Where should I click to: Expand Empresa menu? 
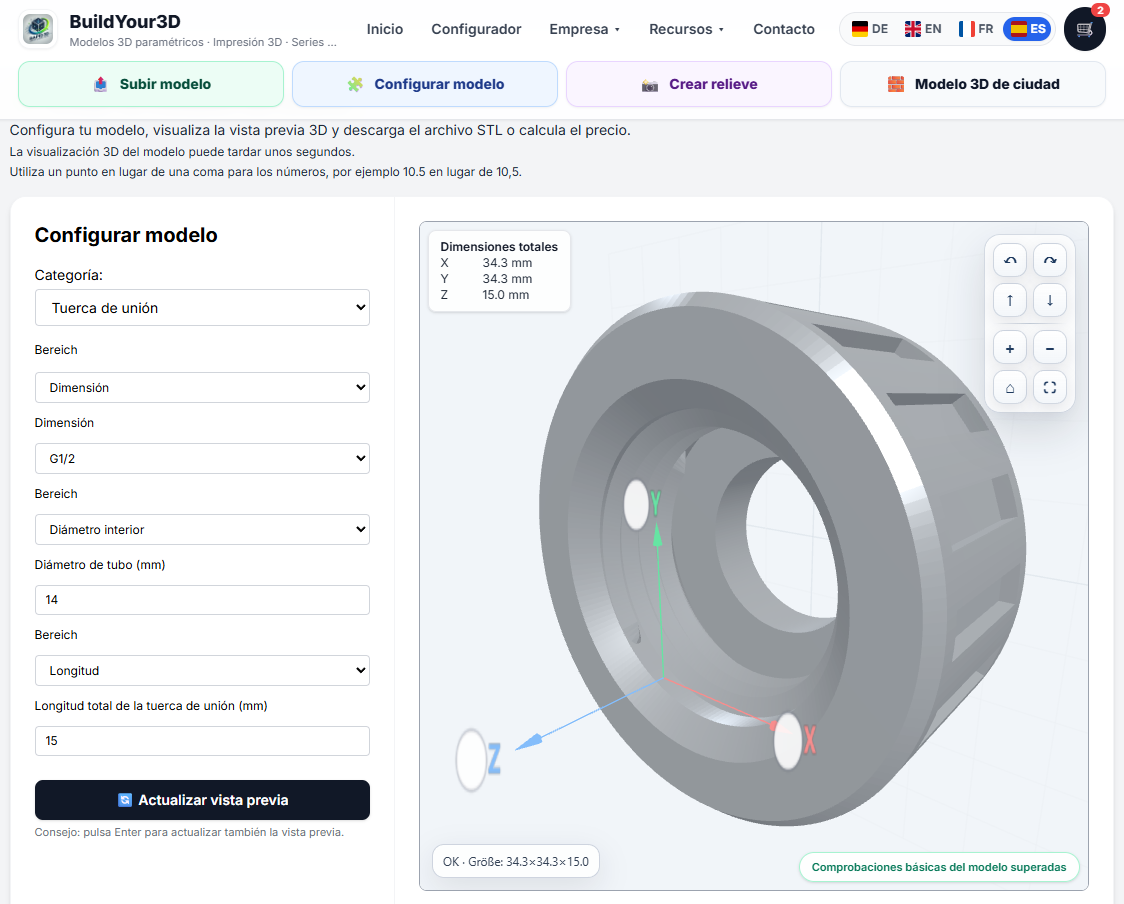(584, 29)
